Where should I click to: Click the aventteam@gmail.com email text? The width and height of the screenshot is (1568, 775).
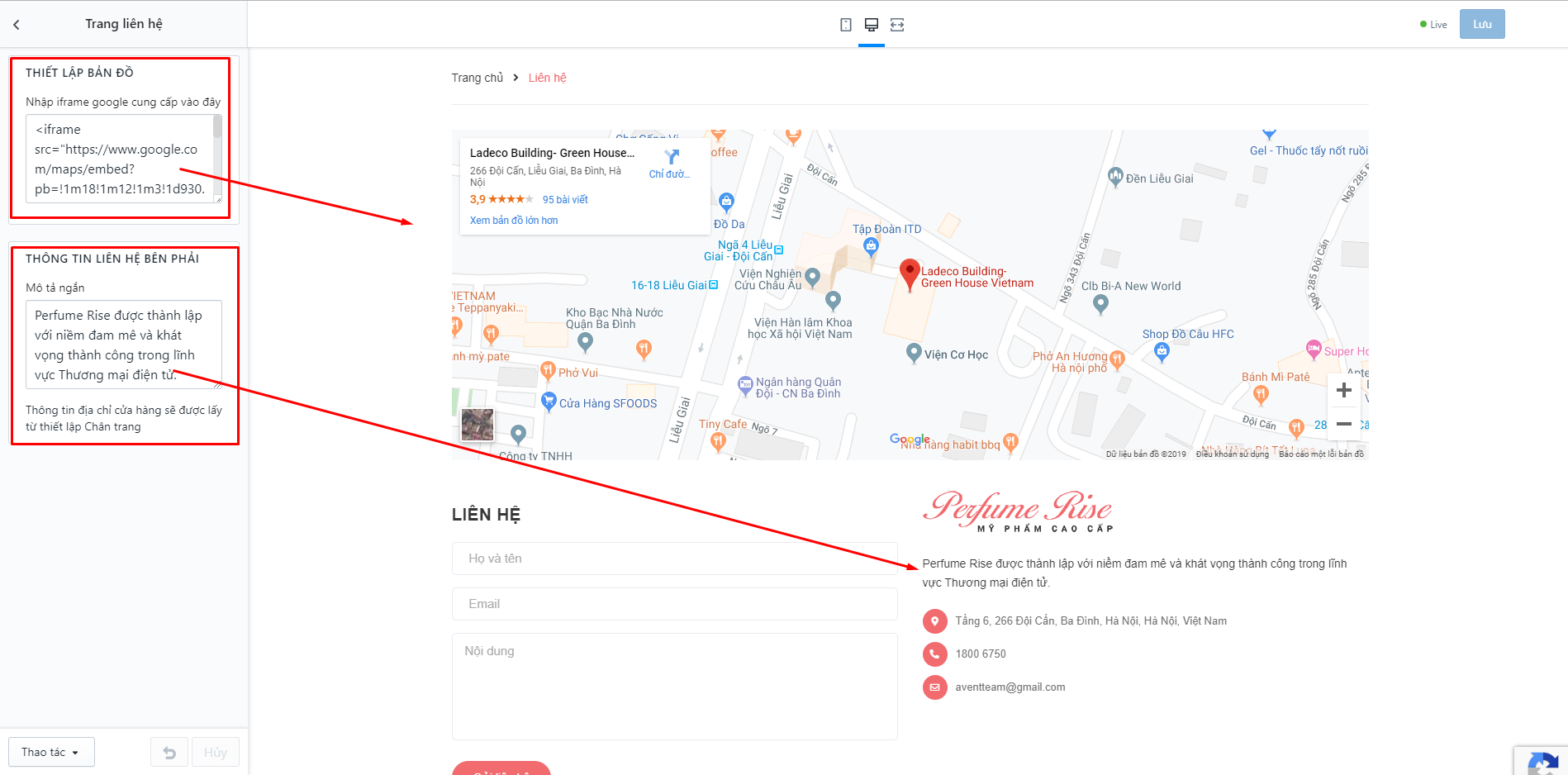tap(1010, 687)
